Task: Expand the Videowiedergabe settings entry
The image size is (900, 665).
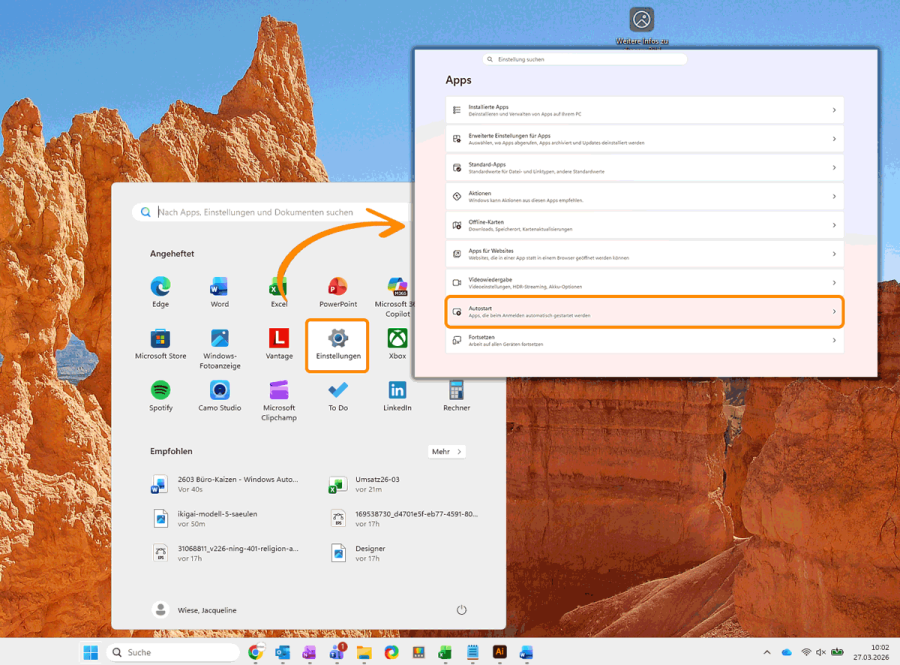Action: point(643,282)
